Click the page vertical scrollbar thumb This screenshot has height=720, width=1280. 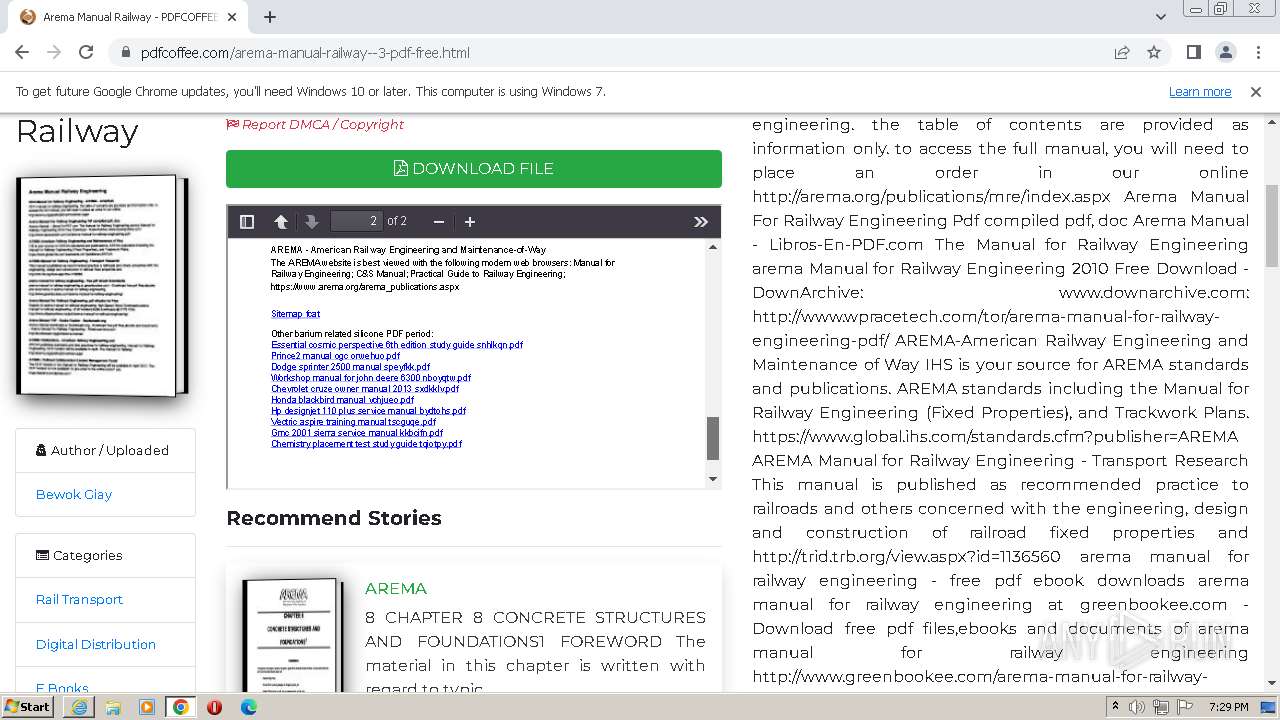click(1272, 225)
